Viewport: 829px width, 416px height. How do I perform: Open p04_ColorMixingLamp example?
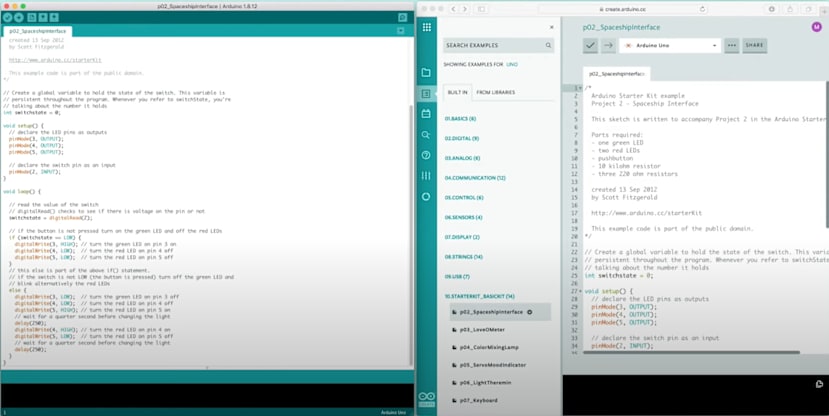489,347
